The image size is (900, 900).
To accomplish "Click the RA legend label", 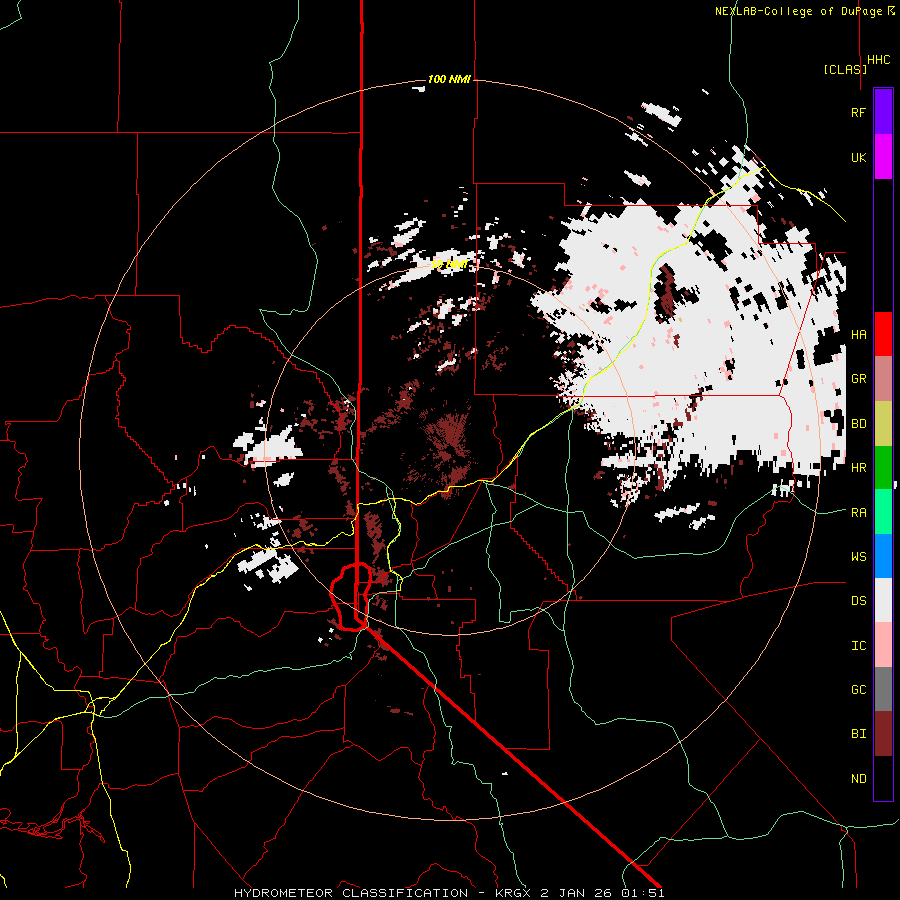I will 858,513.
